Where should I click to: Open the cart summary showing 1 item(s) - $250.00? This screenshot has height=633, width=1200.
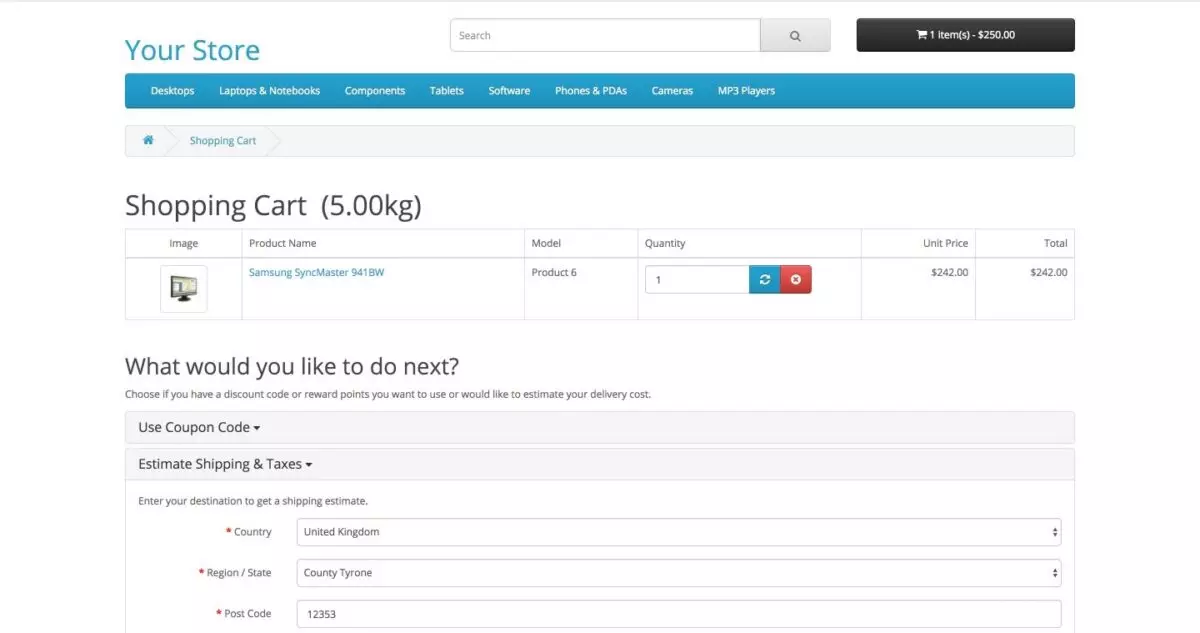965,35
